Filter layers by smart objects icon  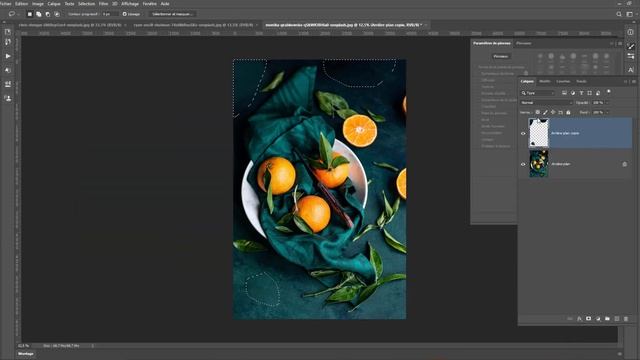[598, 93]
